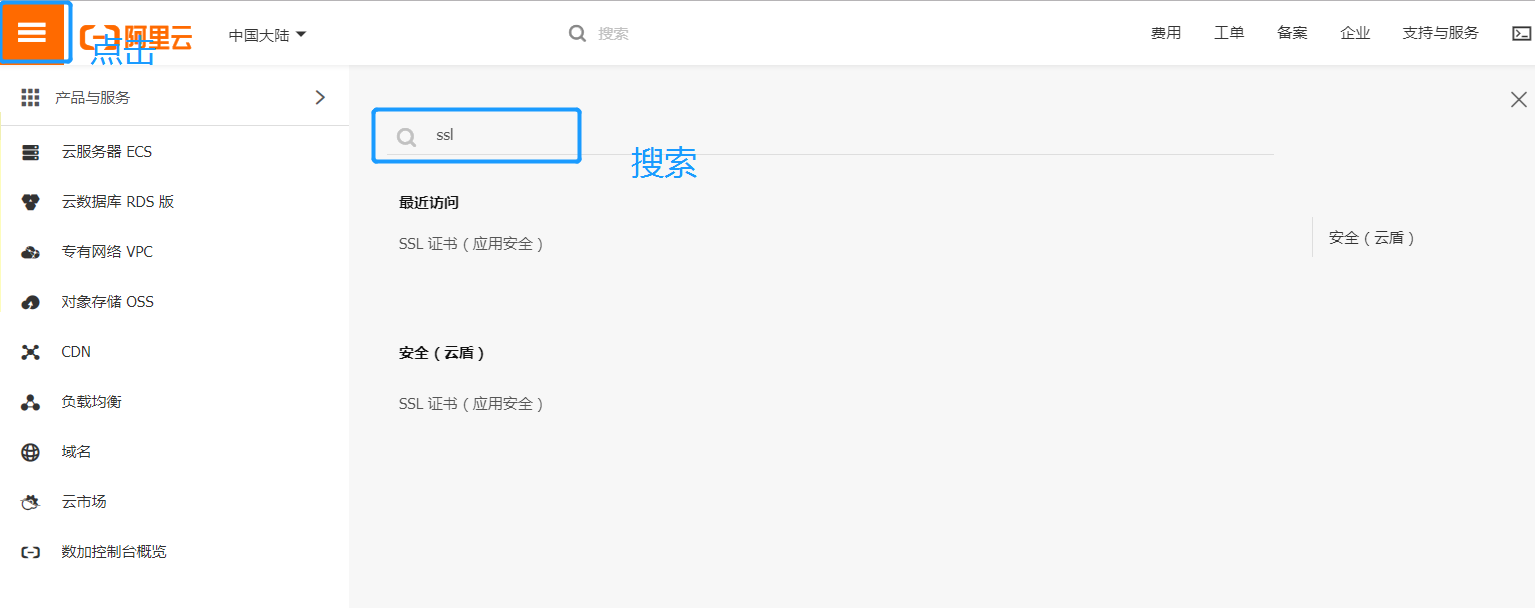1535x608 pixels.
Task: Open 数加控制台概览 from sidebar
Action: click(114, 552)
